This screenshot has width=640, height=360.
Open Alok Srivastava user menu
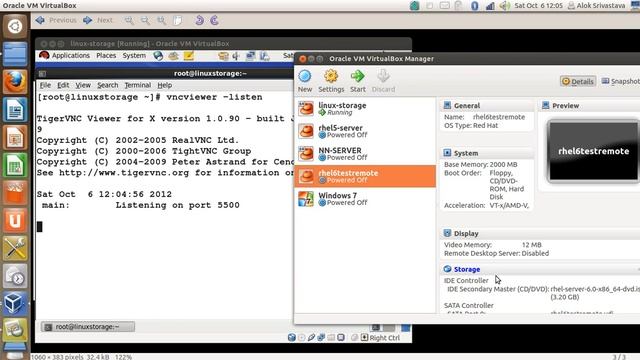[x=596, y=6]
